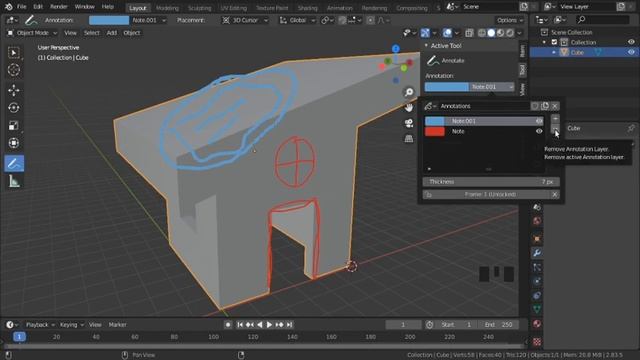This screenshot has width=640, height=360.
Task: Switch perspective/orthographic grid icon
Action: click(409, 139)
